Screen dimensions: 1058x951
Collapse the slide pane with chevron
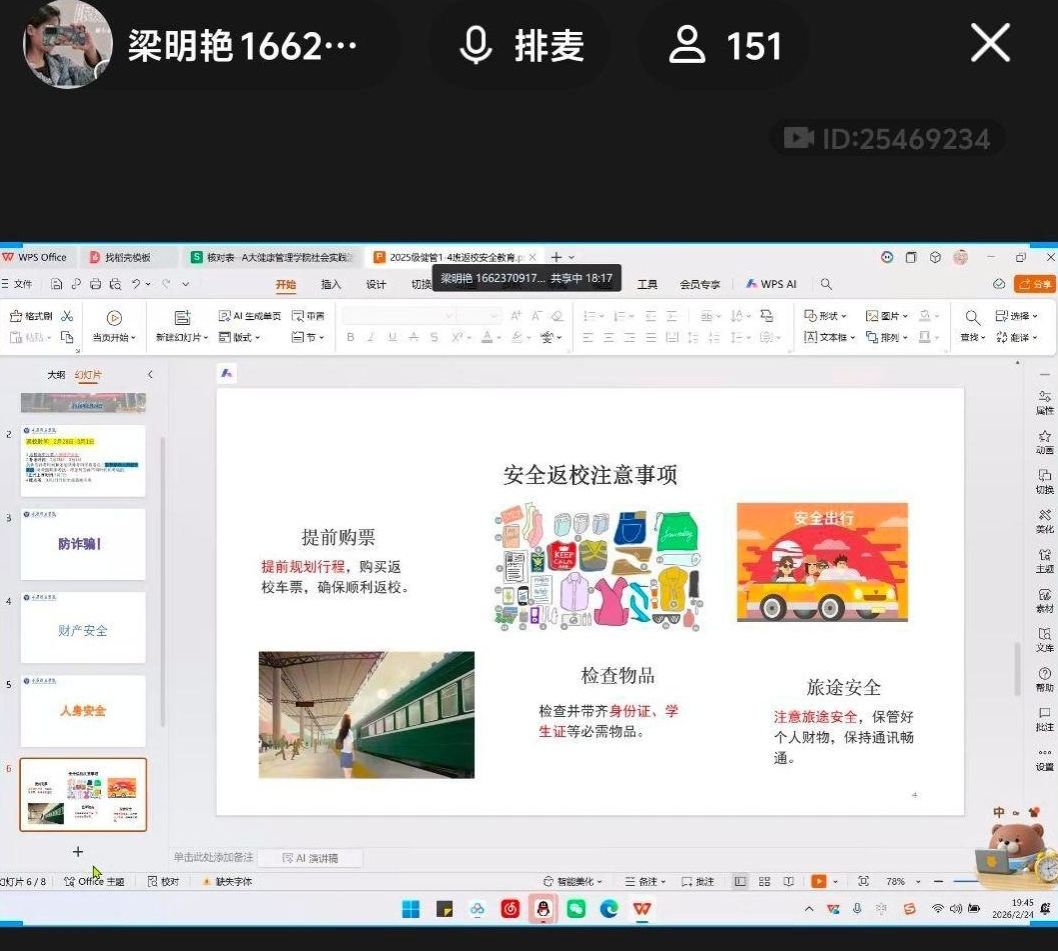[150, 375]
